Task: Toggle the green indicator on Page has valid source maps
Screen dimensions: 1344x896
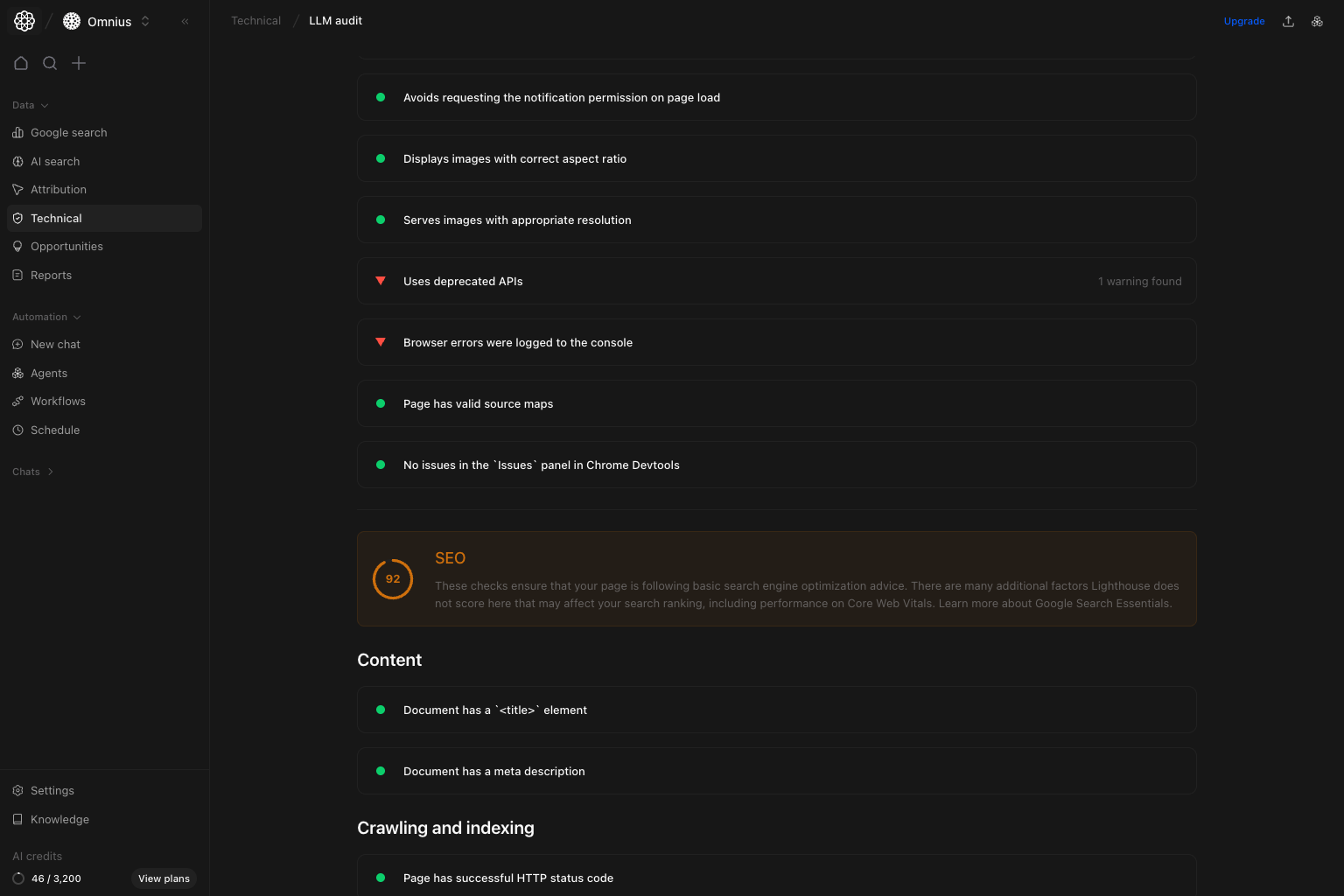Action: point(380,403)
